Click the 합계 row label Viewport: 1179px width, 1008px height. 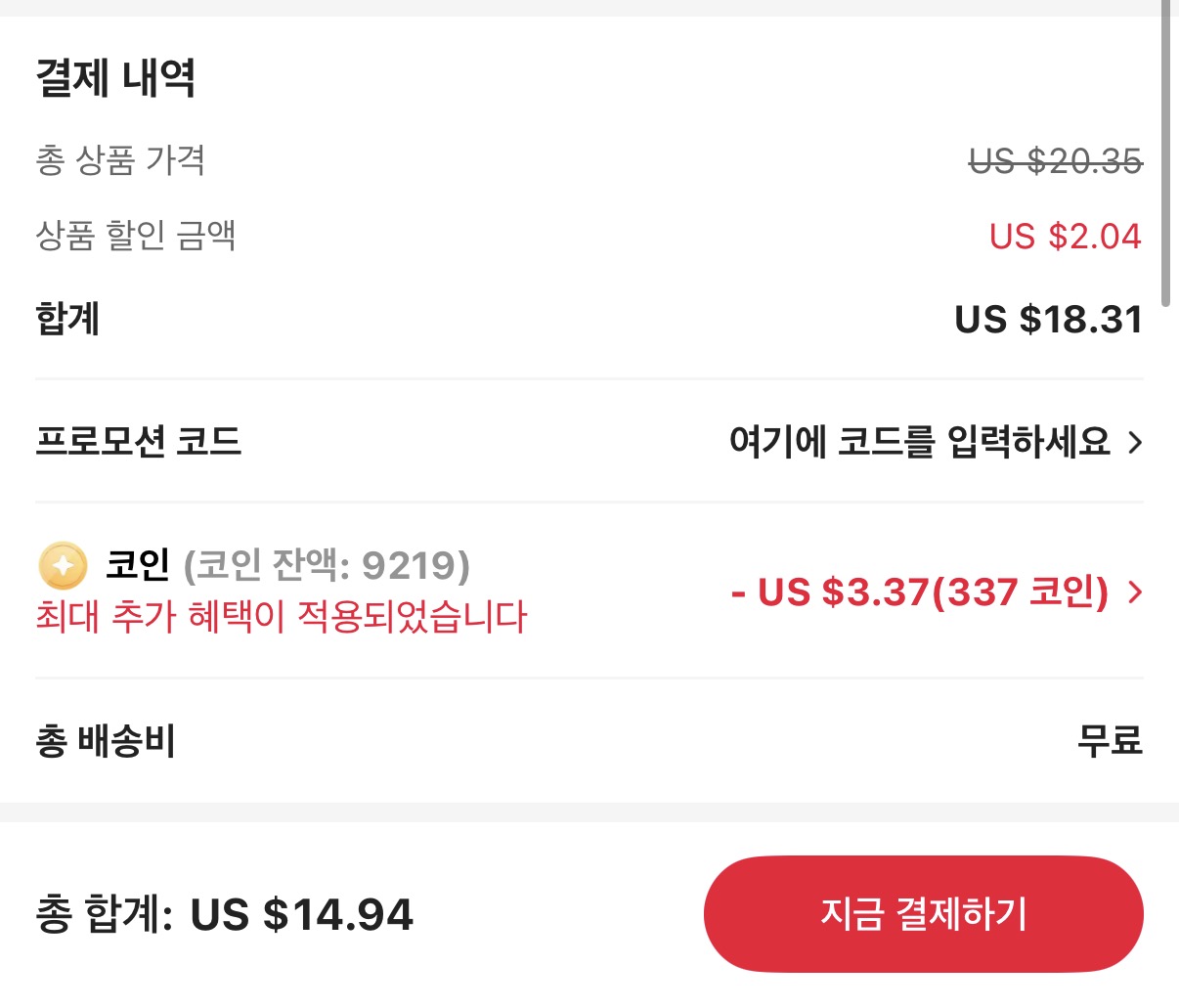[x=65, y=320]
